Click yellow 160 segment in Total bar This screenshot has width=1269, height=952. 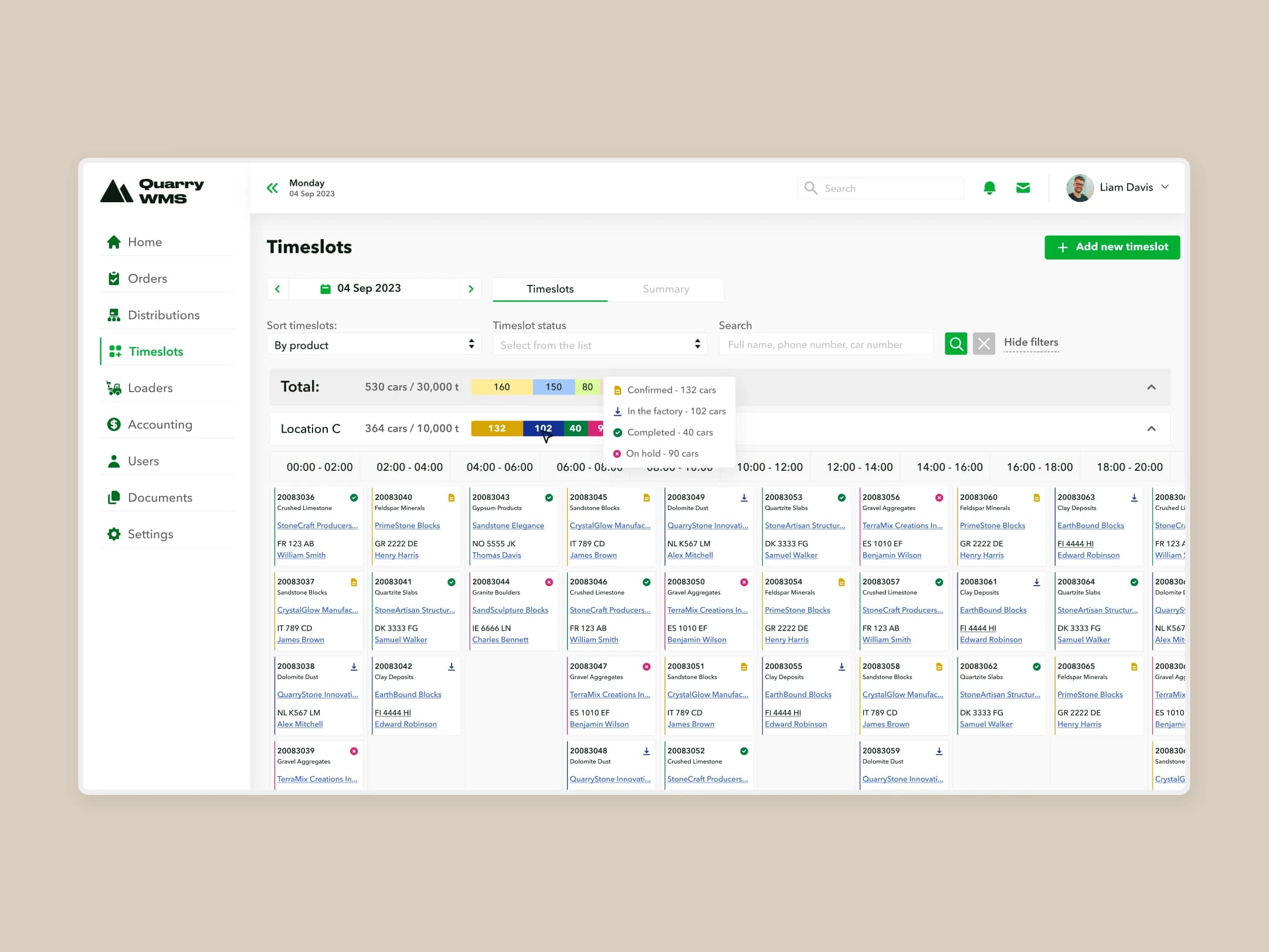[502, 387]
